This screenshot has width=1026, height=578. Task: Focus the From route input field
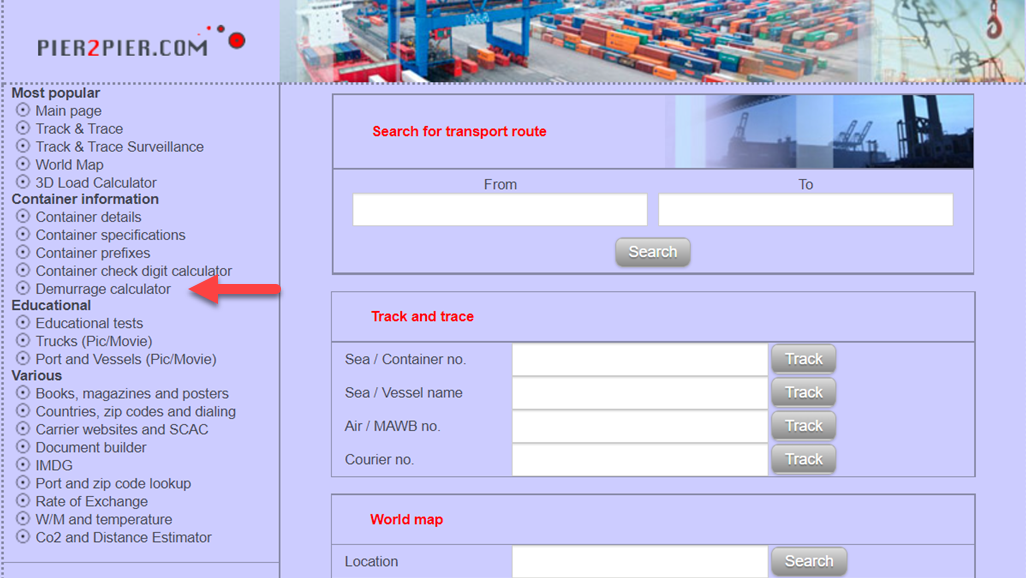click(499, 210)
